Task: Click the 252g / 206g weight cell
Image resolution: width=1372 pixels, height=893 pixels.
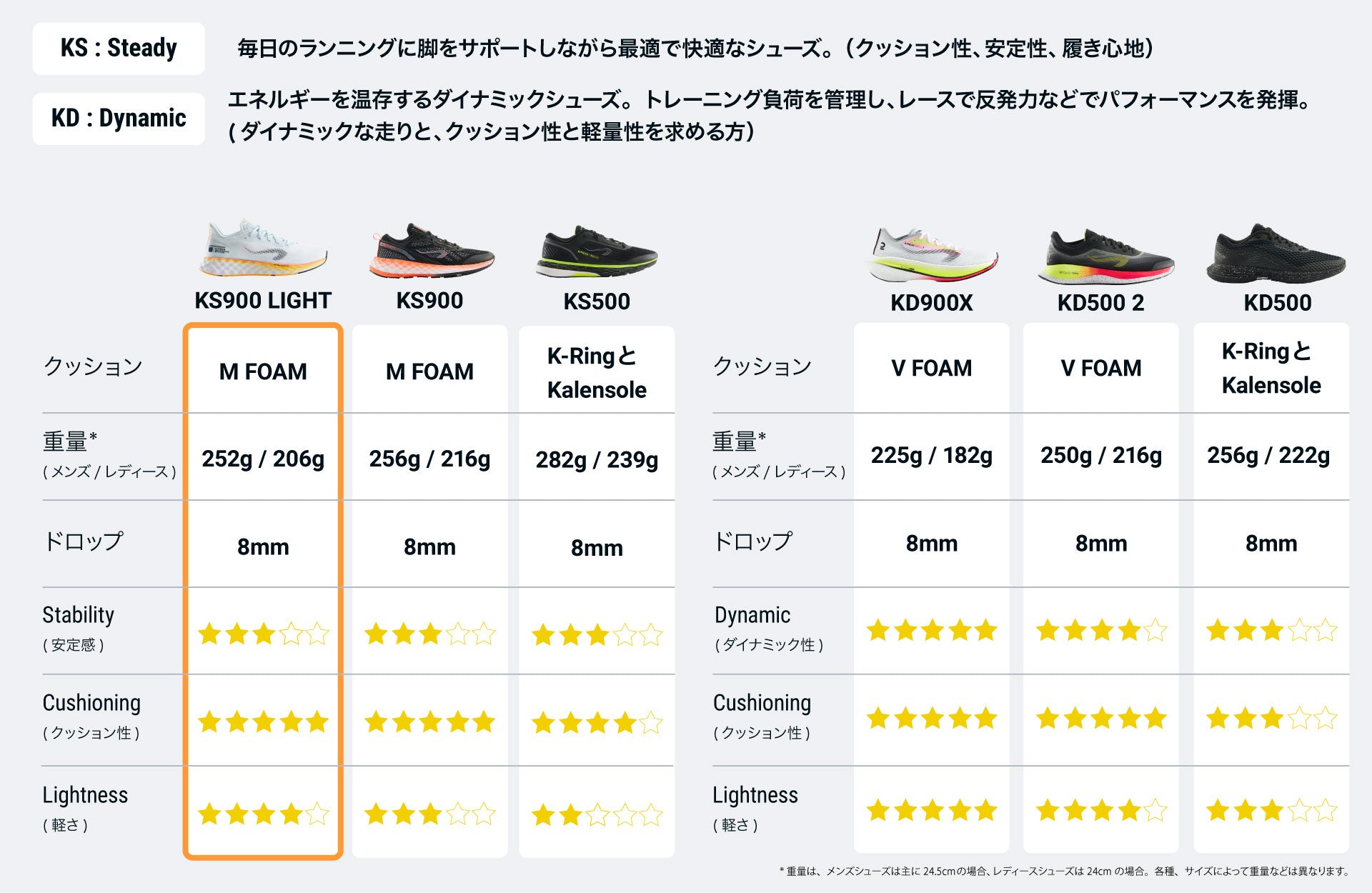Action: tap(263, 459)
